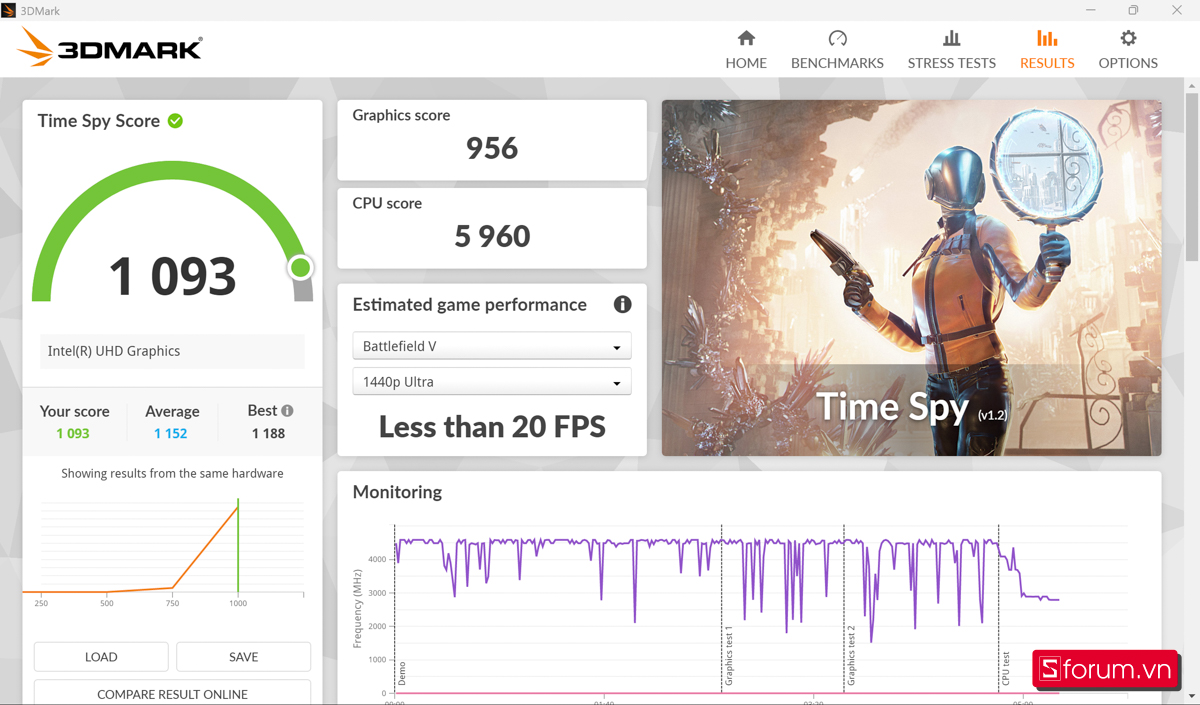Open the Battlefield V game dropdown

491,345
